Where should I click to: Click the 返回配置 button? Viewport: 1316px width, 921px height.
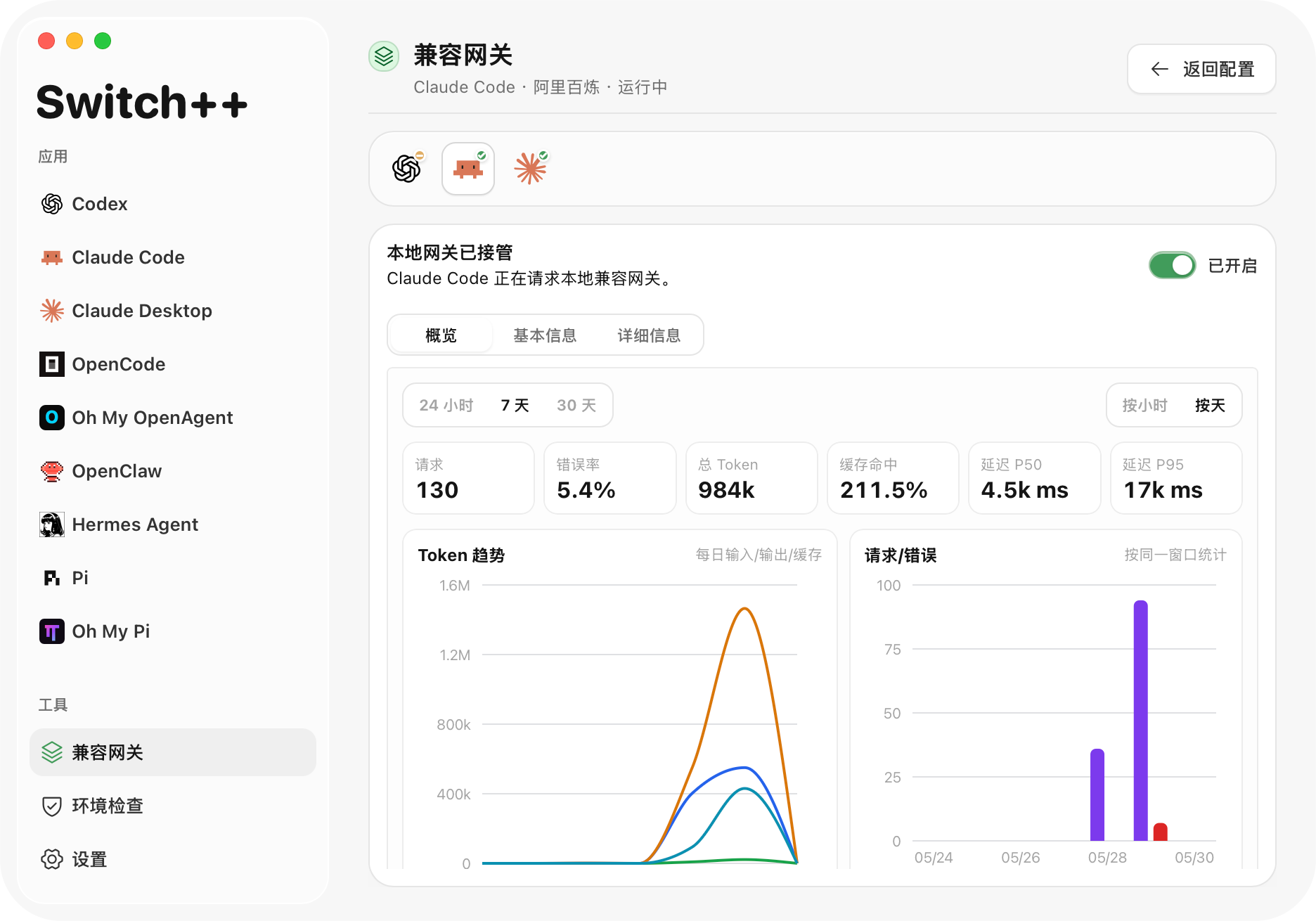pyautogui.click(x=1201, y=69)
